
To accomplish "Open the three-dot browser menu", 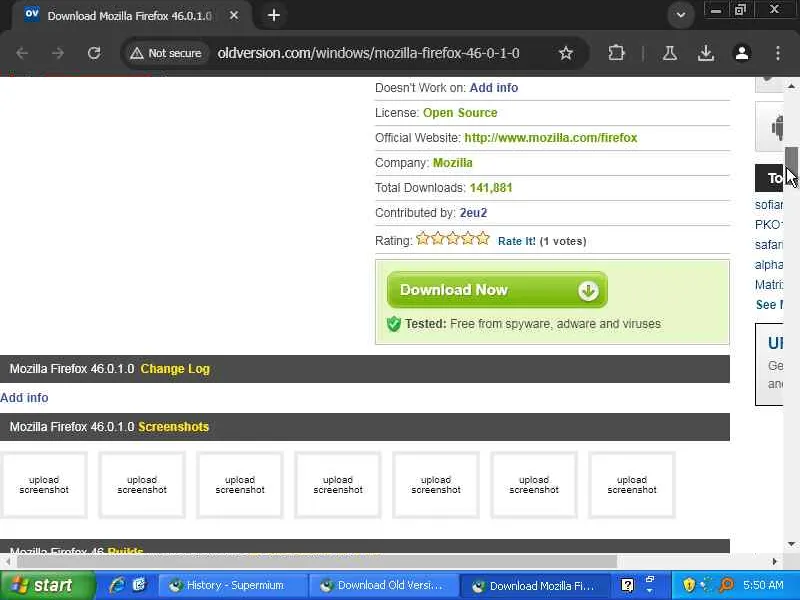I will 778,53.
